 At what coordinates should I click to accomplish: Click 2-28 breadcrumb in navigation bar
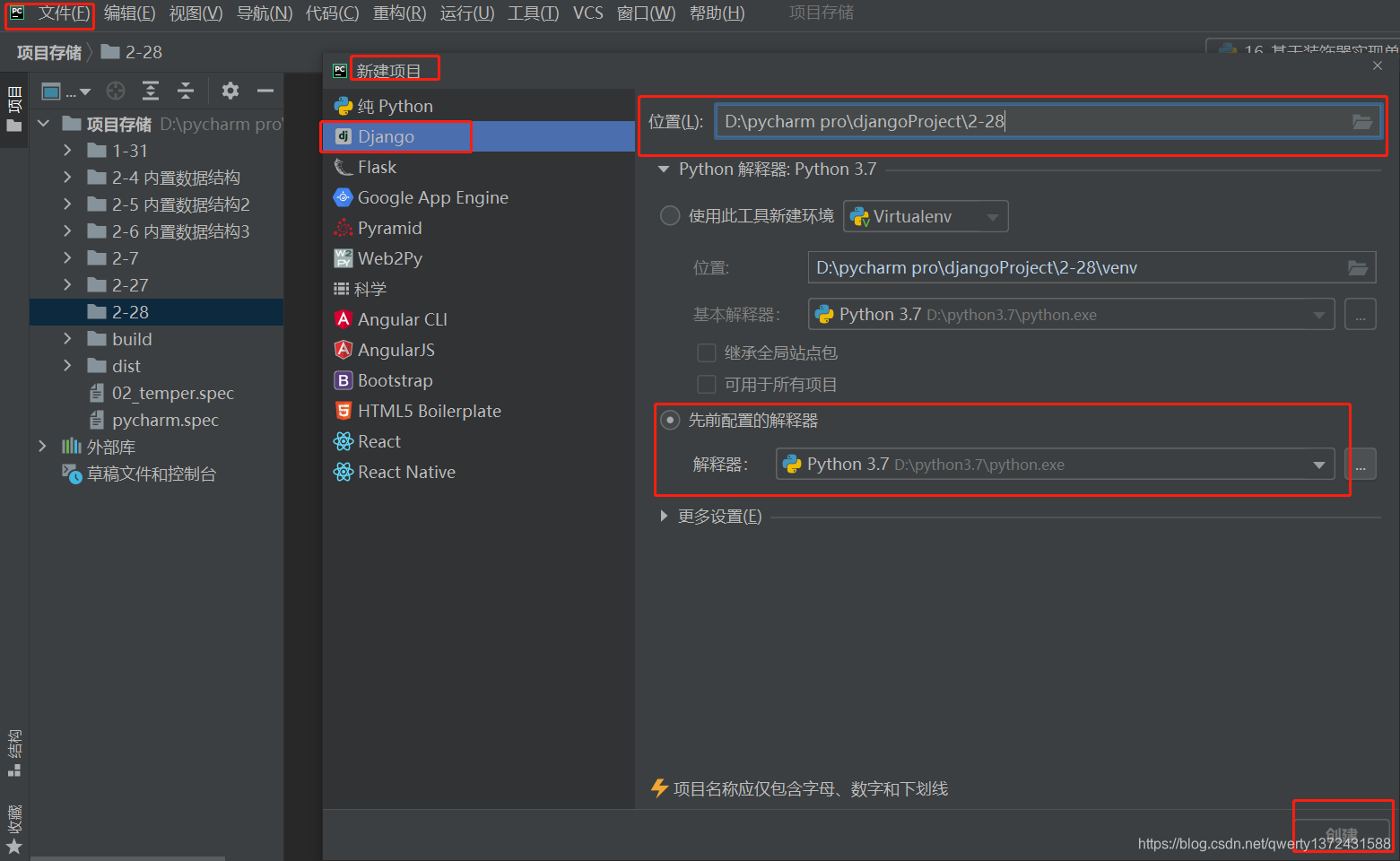pos(132,52)
